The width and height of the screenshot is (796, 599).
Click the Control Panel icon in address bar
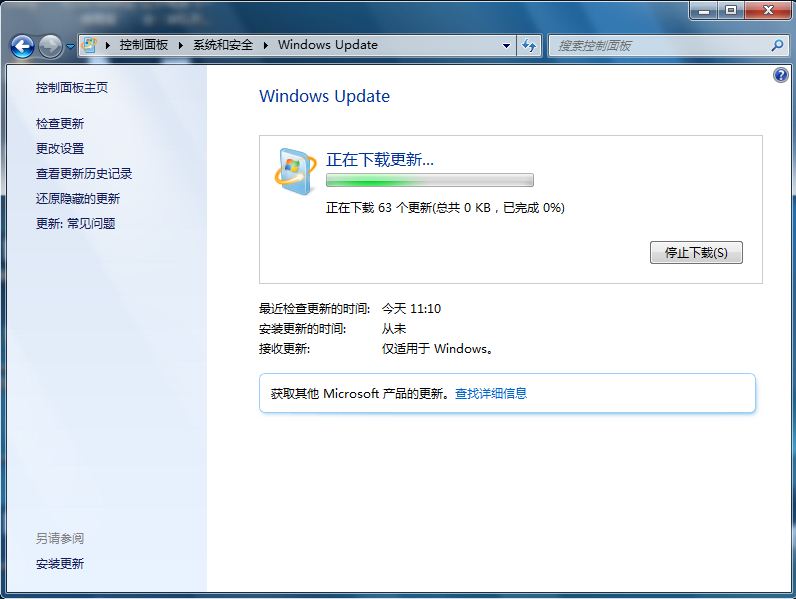pyautogui.click(x=89, y=45)
